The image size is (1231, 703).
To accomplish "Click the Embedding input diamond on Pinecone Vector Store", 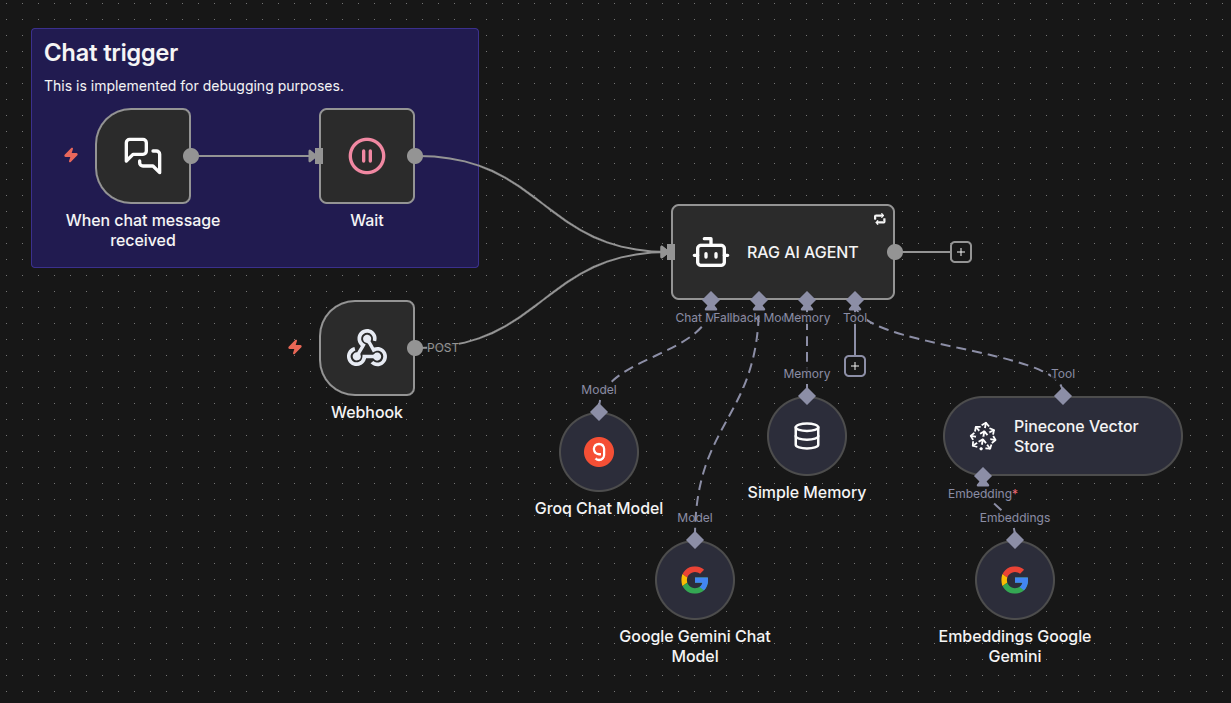I will [x=983, y=477].
